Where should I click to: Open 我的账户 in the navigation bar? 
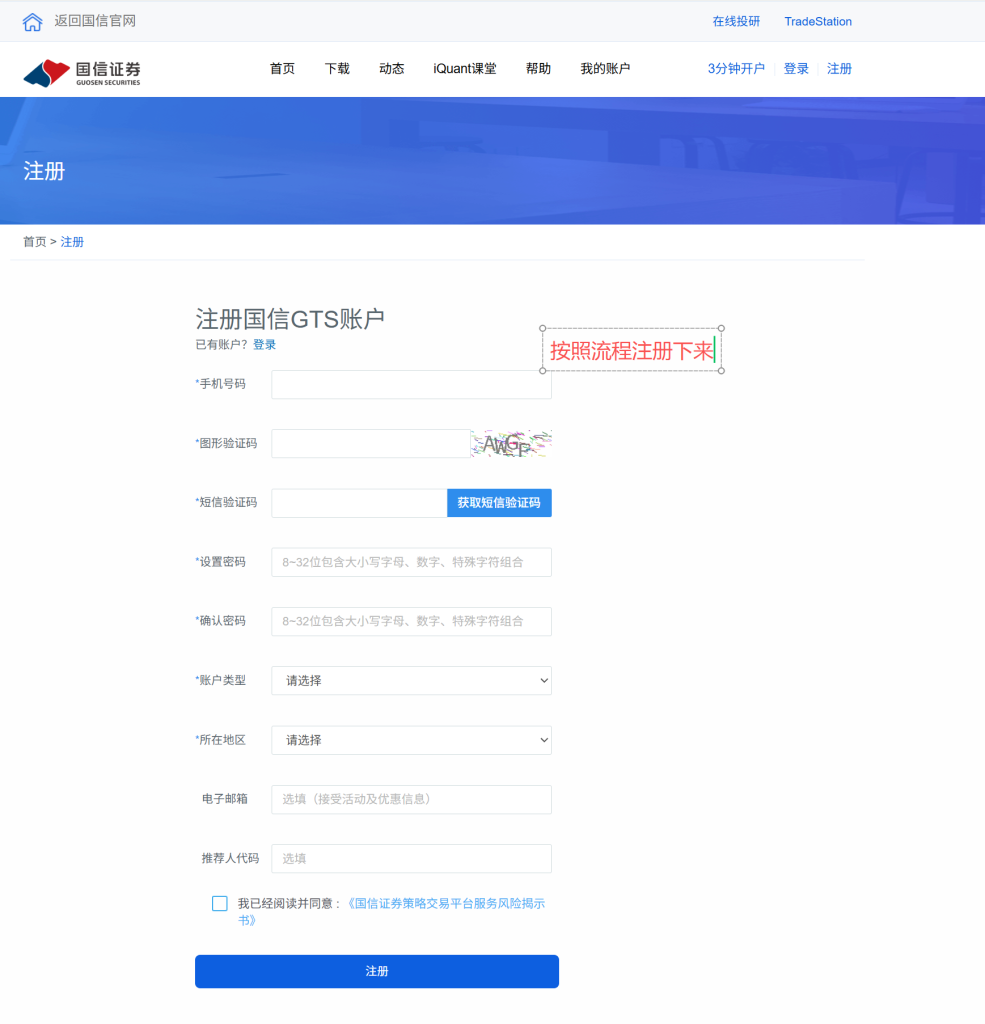tap(604, 69)
